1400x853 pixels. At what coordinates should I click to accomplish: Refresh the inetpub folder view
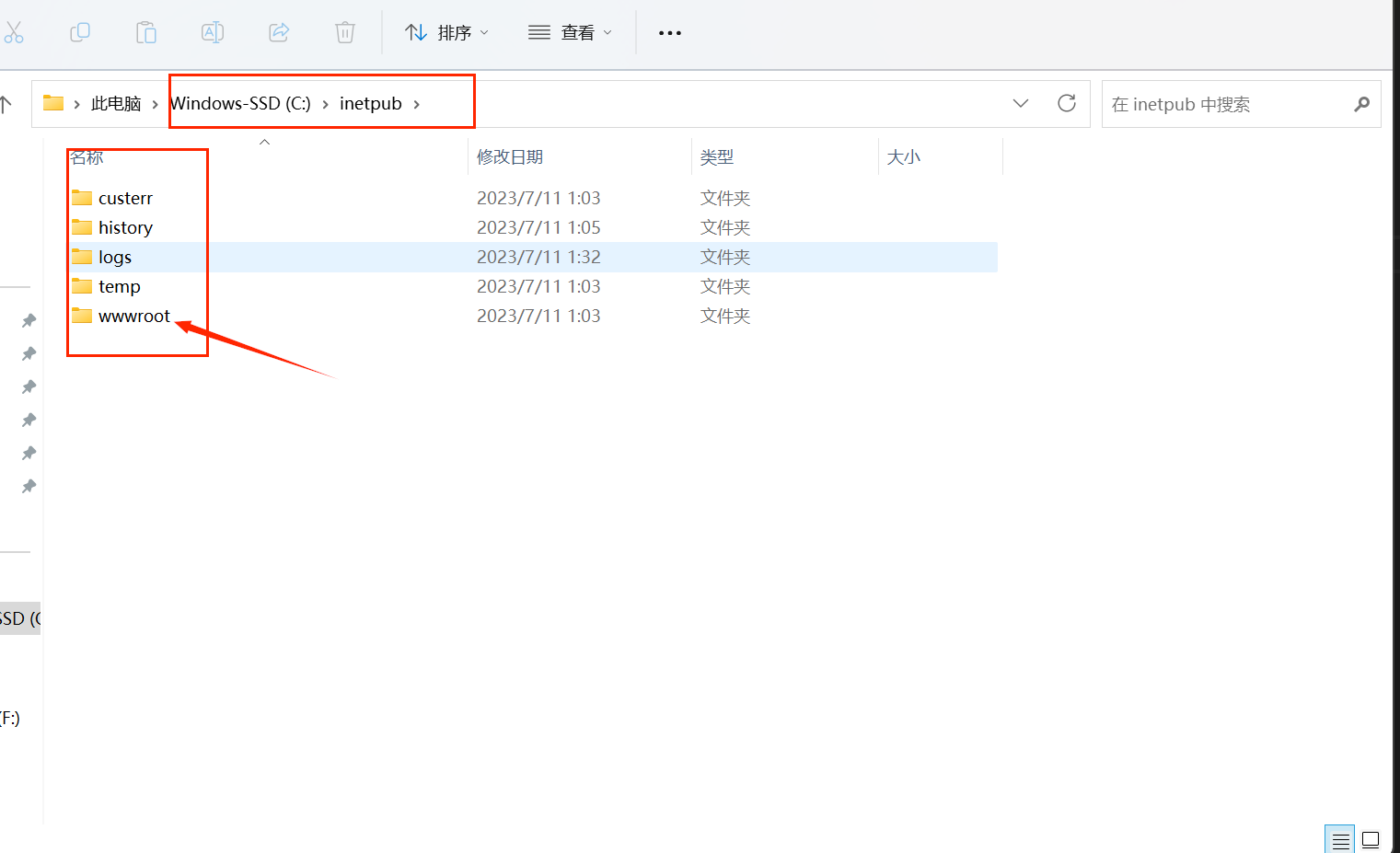[1067, 103]
